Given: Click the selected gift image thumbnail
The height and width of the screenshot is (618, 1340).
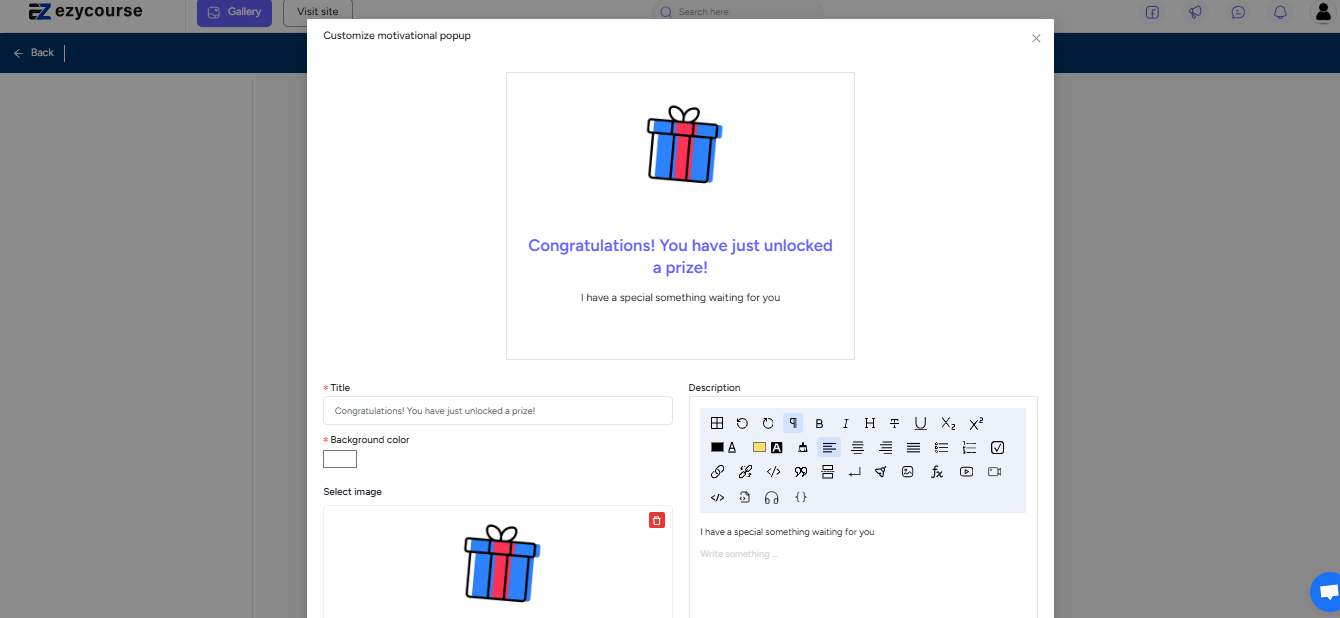Looking at the screenshot, I should tap(502, 563).
